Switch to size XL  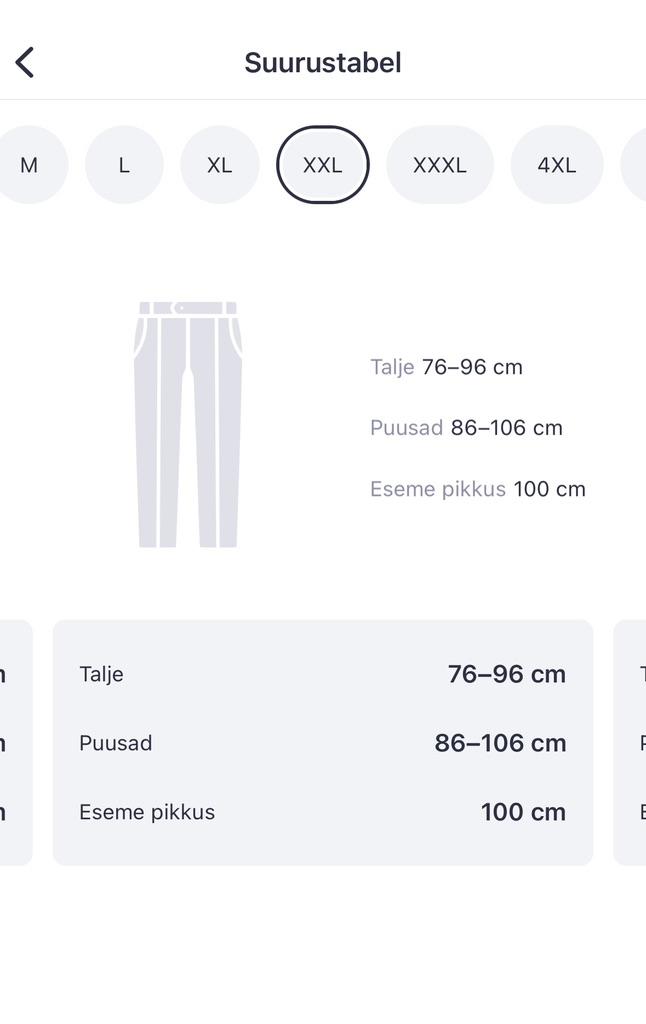point(220,165)
